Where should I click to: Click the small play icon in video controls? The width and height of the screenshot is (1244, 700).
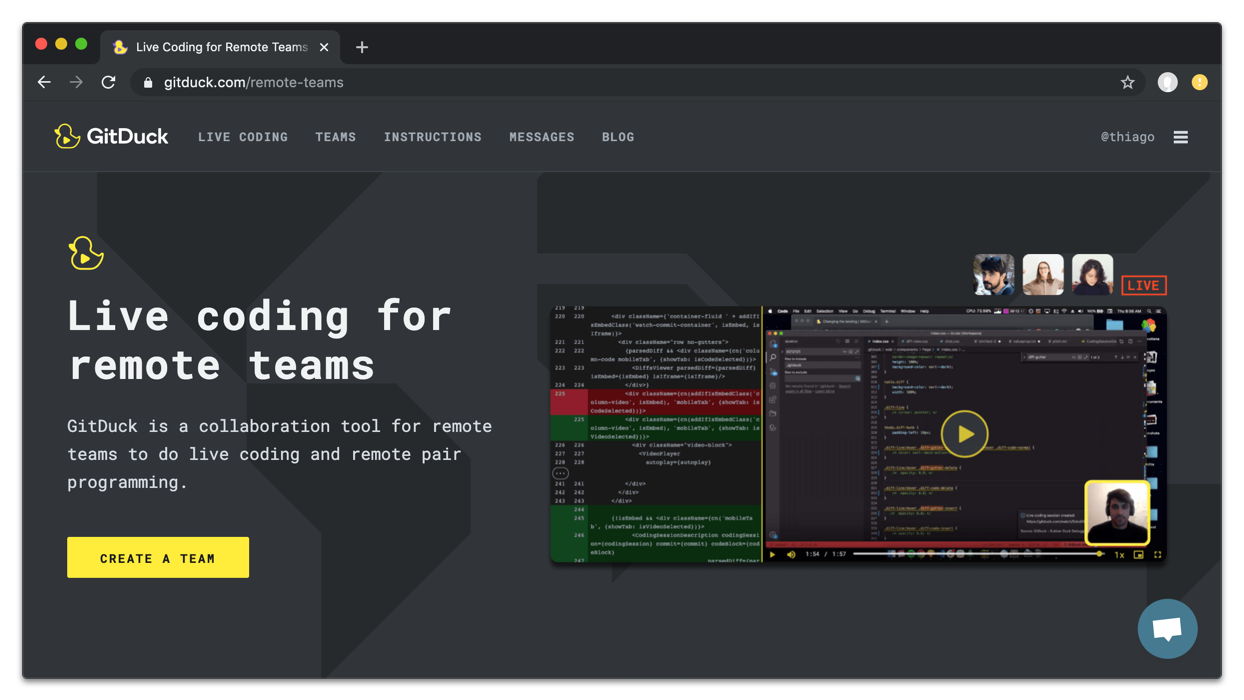pyautogui.click(x=772, y=554)
